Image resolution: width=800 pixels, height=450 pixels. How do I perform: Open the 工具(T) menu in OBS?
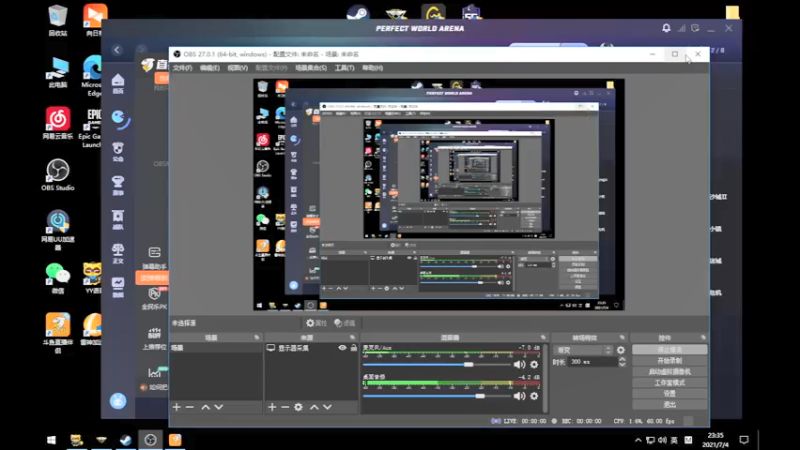344,68
